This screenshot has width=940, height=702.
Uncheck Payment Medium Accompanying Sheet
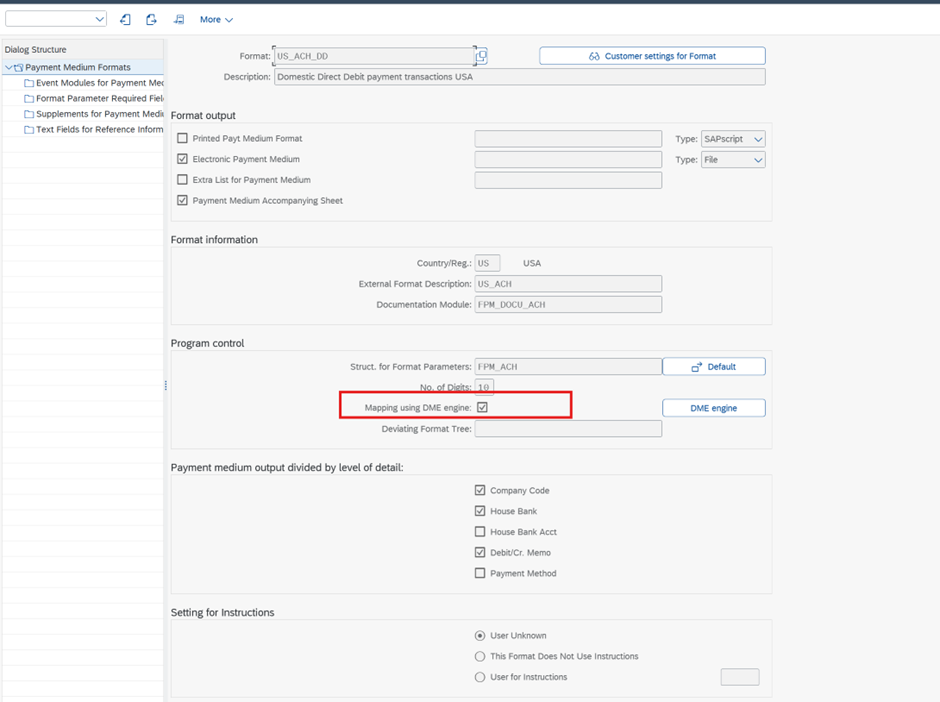pyautogui.click(x=182, y=200)
